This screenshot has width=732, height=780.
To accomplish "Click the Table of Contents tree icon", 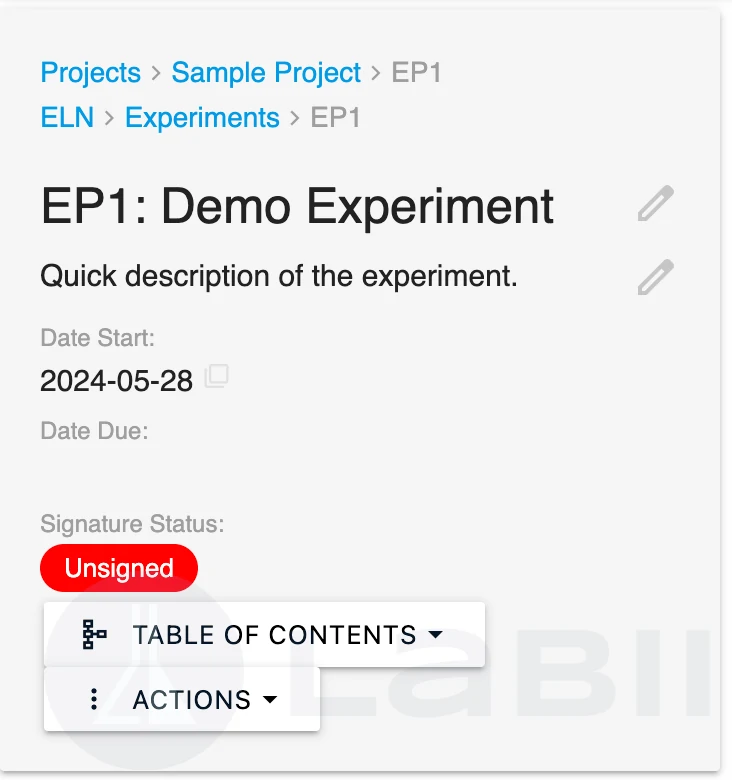I will pyautogui.click(x=94, y=635).
